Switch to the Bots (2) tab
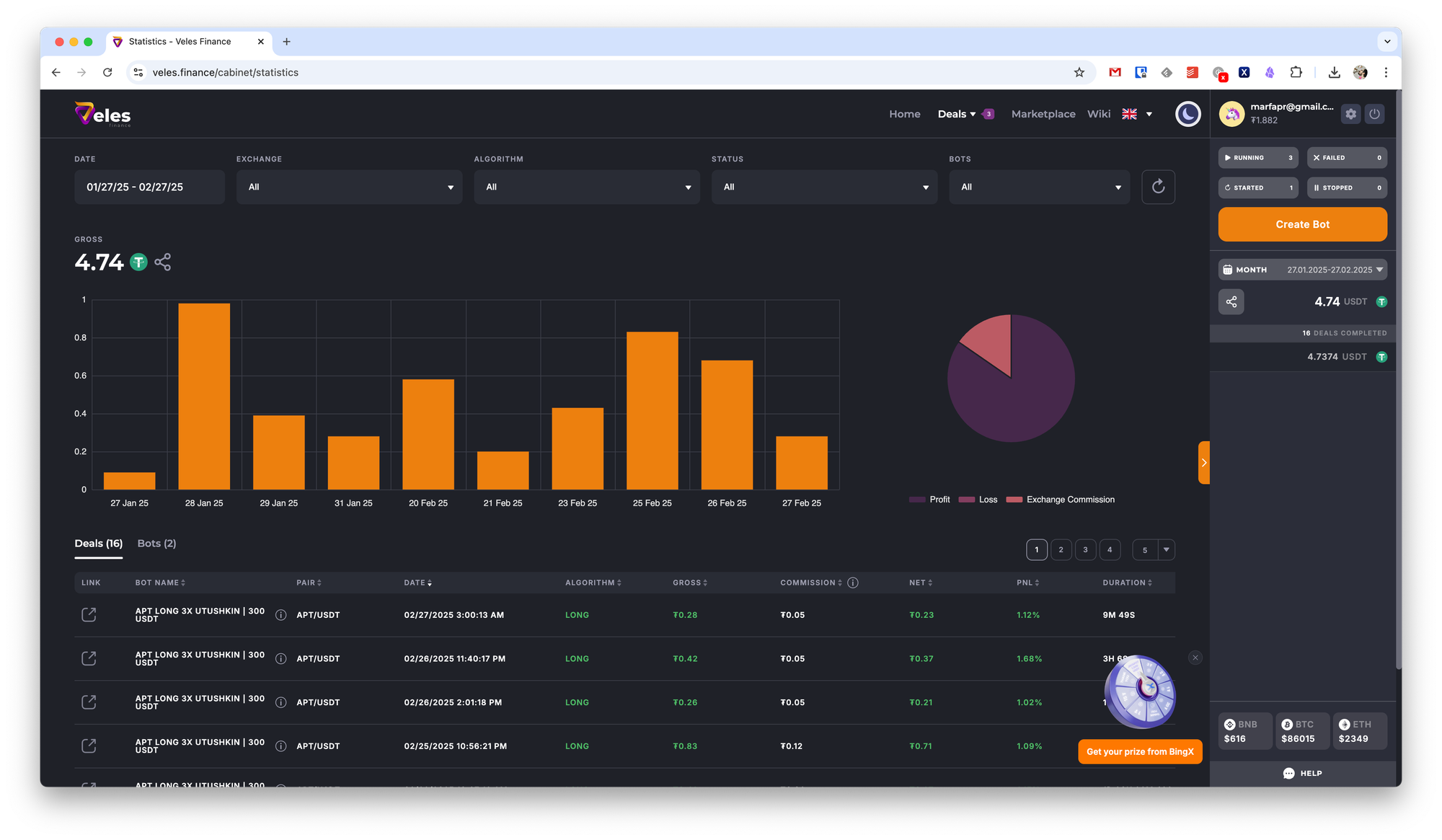 [156, 544]
